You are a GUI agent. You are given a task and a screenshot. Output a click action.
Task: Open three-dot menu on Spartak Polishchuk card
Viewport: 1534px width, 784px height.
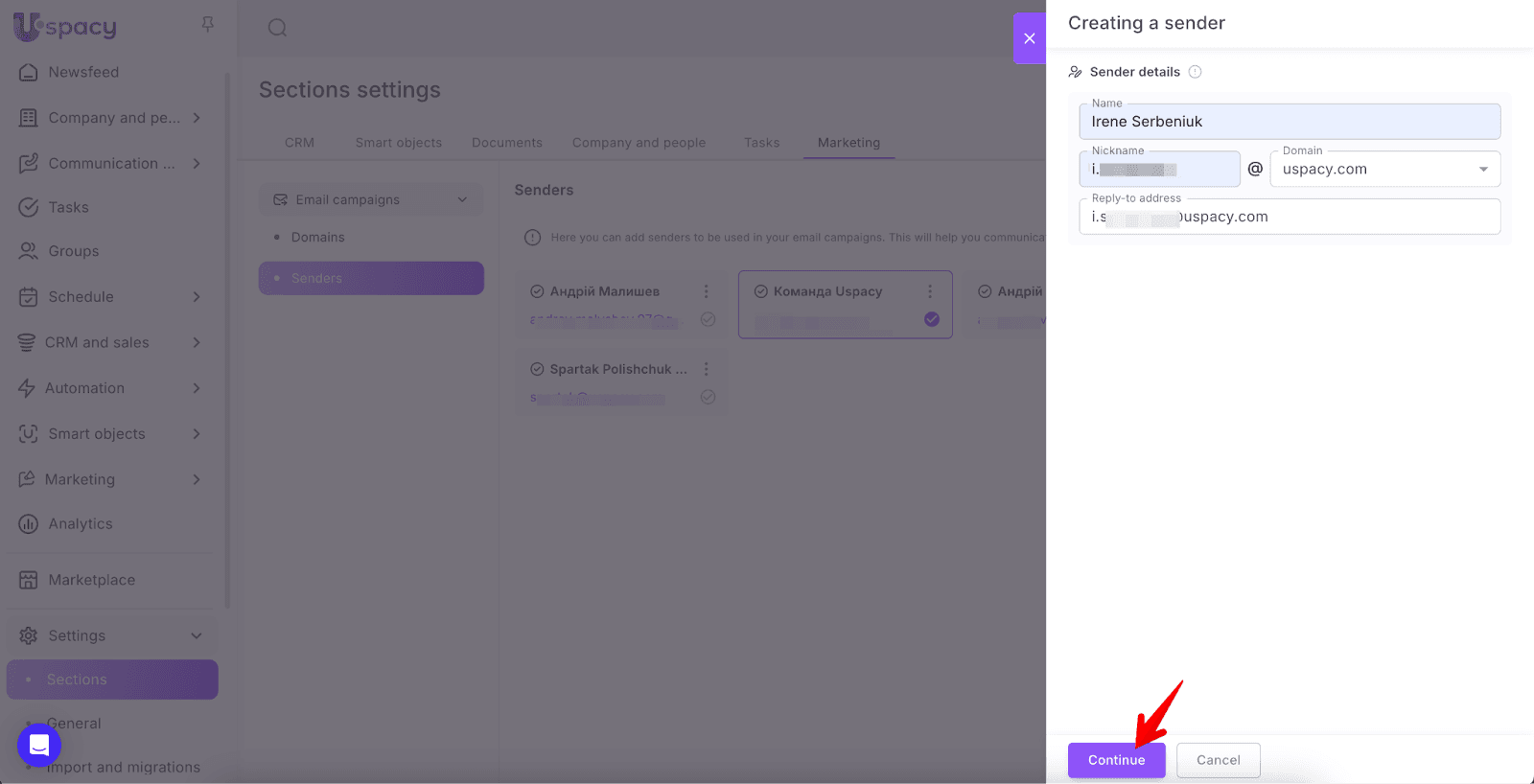click(706, 369)
